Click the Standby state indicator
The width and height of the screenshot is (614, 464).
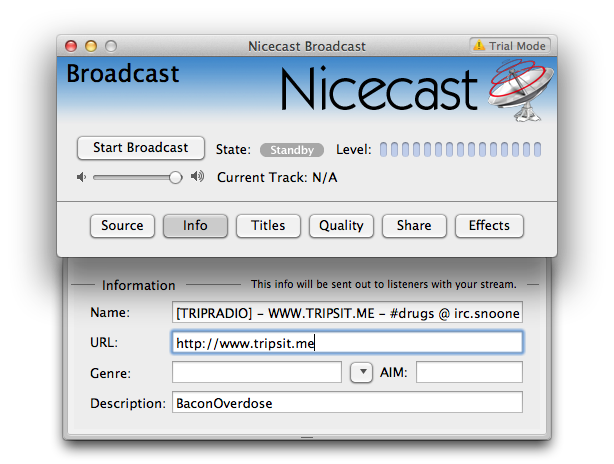pyautogui.click(x=292, y=150)
